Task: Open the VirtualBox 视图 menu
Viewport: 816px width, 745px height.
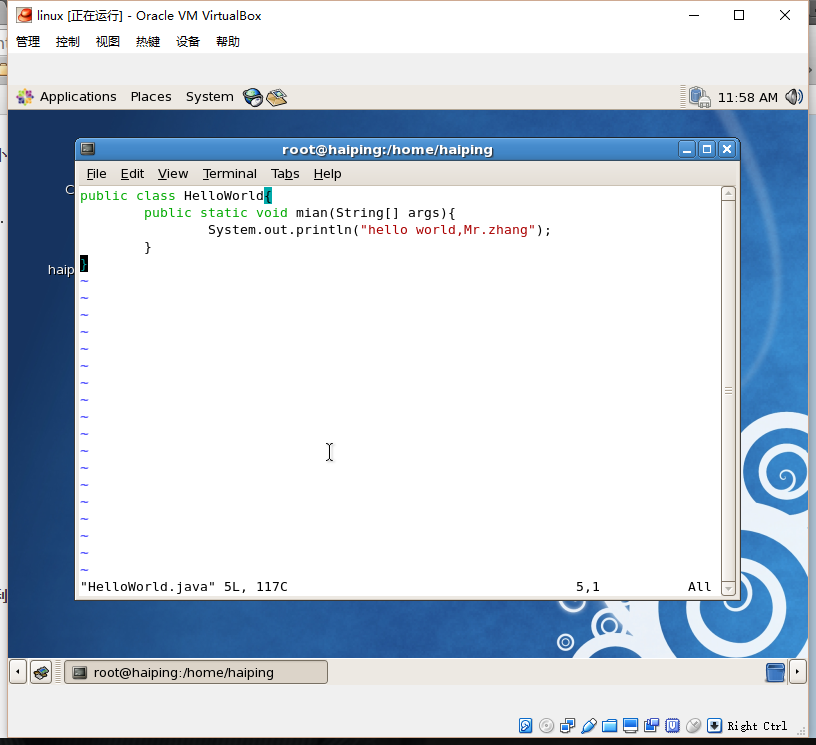Action: [x=108, y=42]
